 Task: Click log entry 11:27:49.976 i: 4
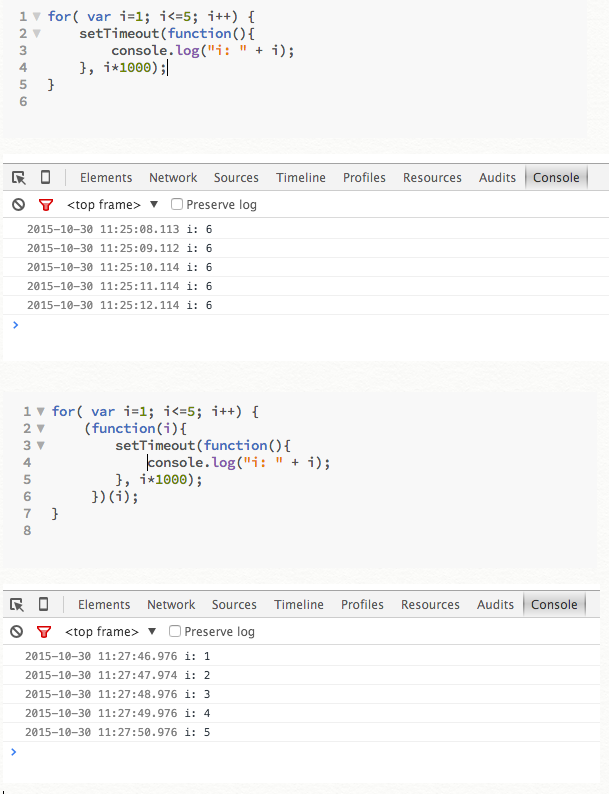coord(302,713)
